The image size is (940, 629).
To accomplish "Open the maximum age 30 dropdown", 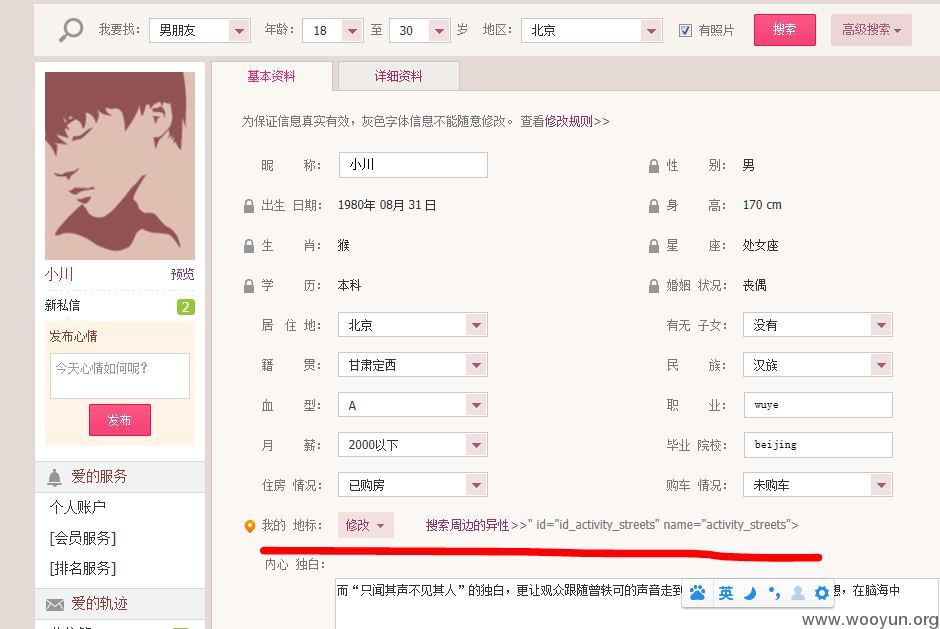I will coord(420,30).
